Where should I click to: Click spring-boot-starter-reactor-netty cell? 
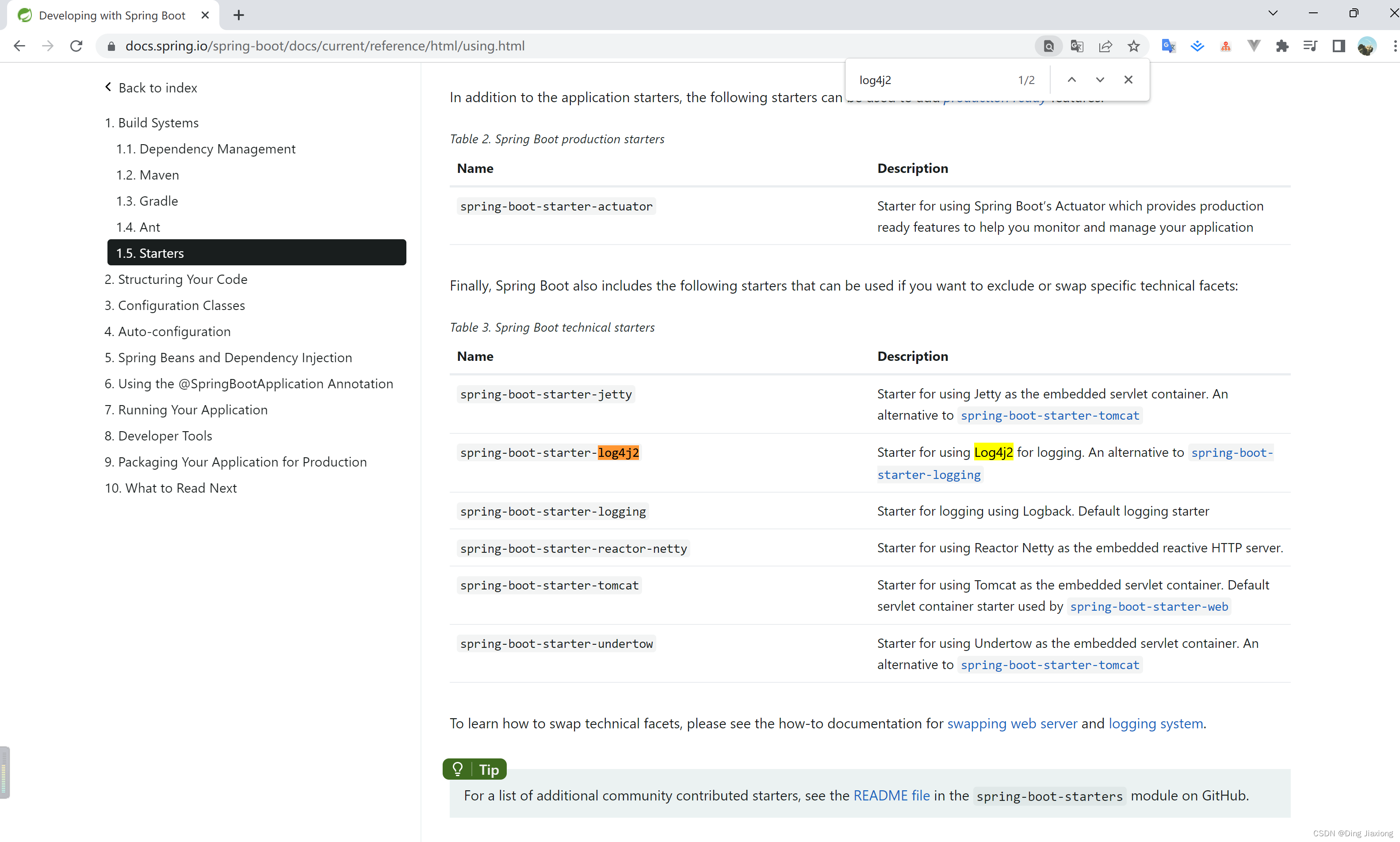click(x=573, y=549)
